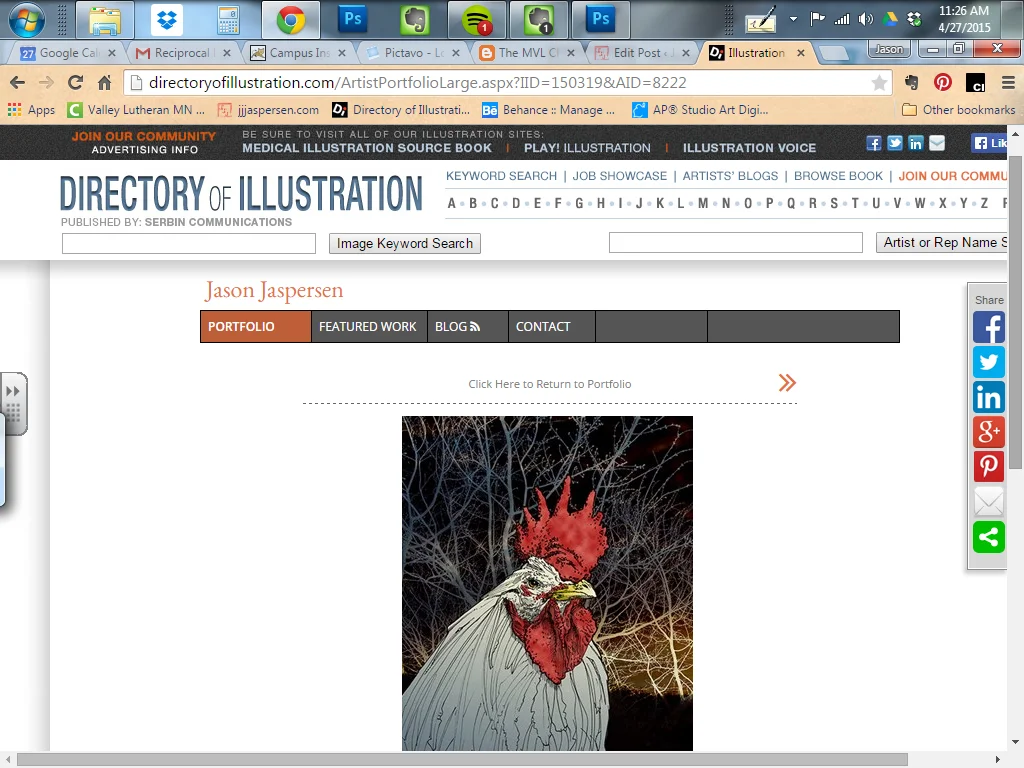Share the artwork on Facebook
This screenshot has height=768, width=1024.
point(988,327)
